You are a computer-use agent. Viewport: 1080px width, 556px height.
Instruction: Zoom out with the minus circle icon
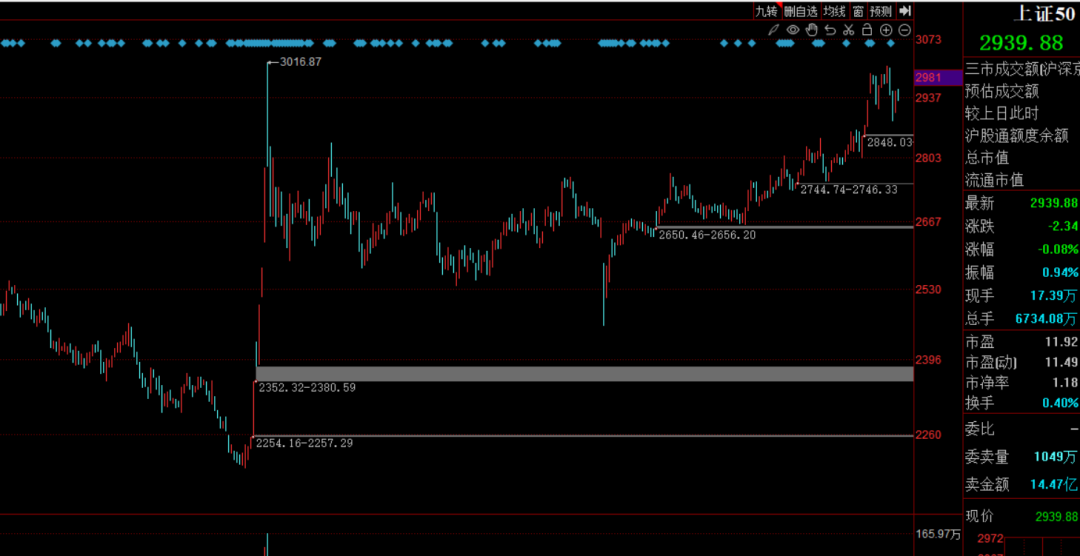click(x=904, y=30)
